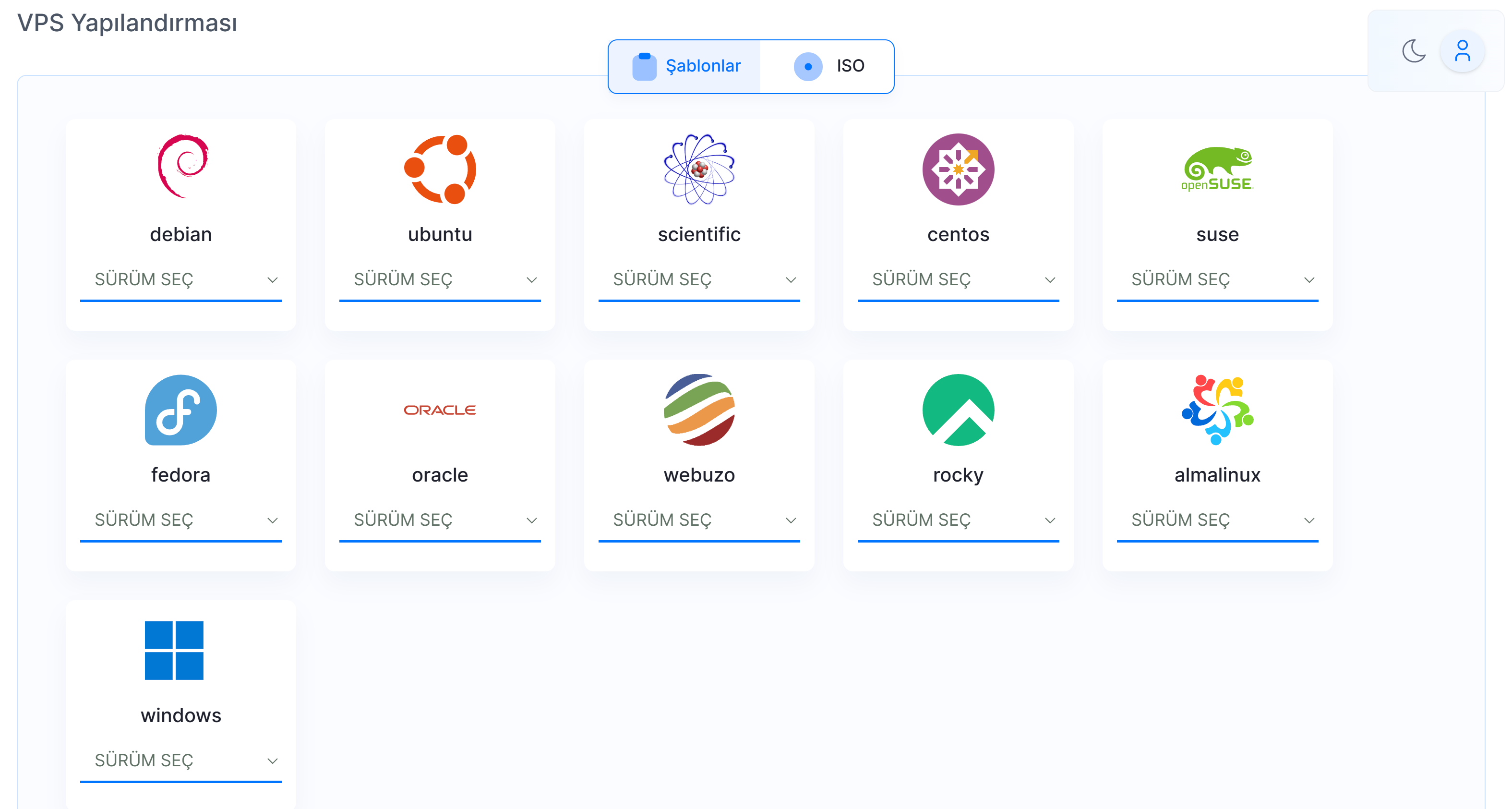Click the 'almalinux' name label
Viewport: 1512px width, 809px height.
[x=1217, y=475]
